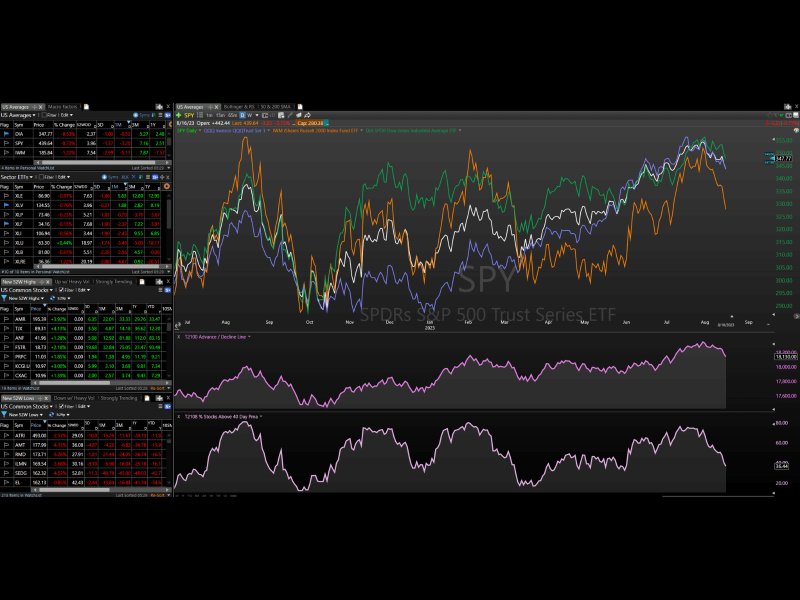
Task: Select the 1m timeframe button
Action: [x=209, y=115]
